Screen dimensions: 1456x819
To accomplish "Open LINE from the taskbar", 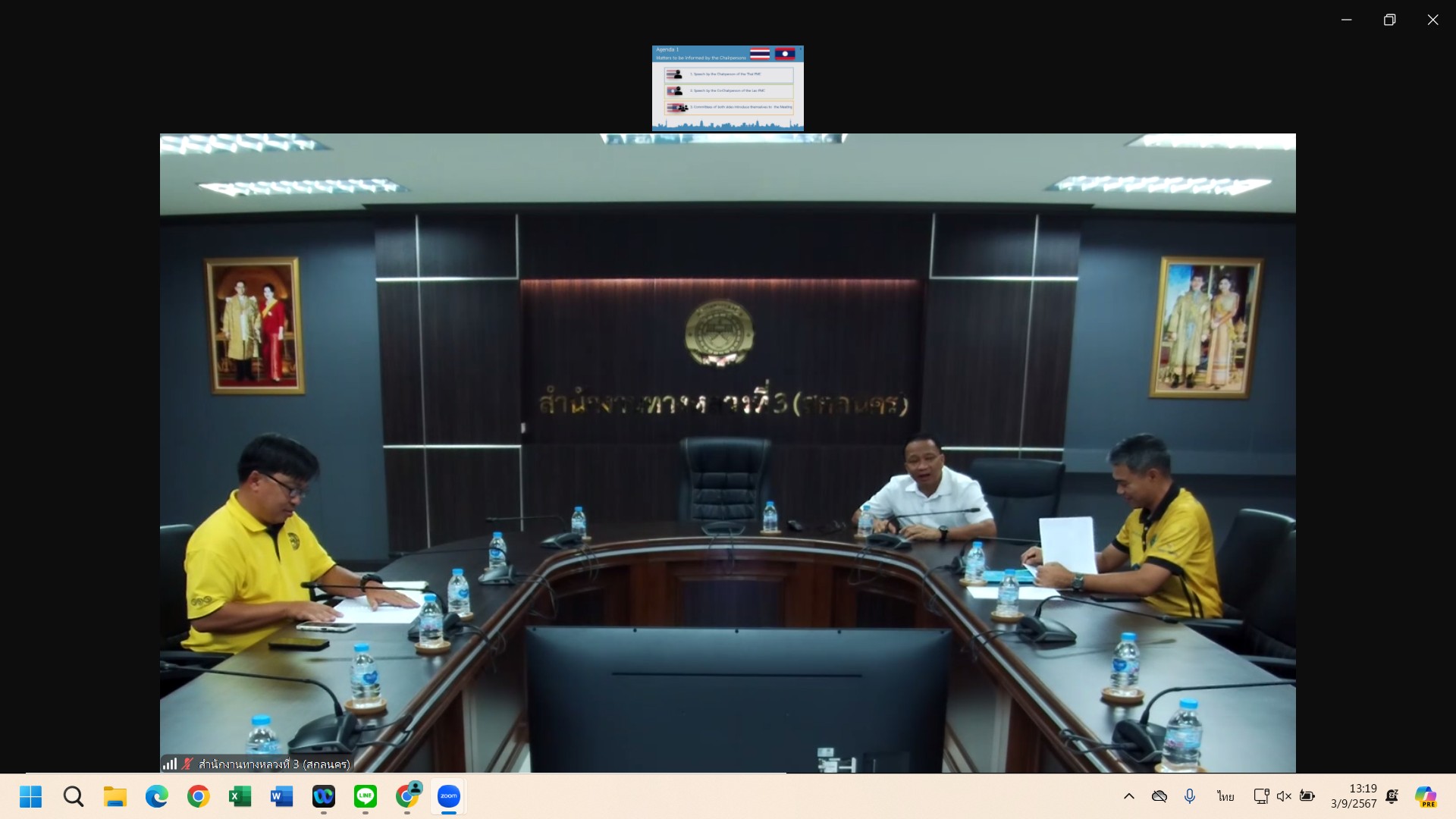I will pos(366,796).
